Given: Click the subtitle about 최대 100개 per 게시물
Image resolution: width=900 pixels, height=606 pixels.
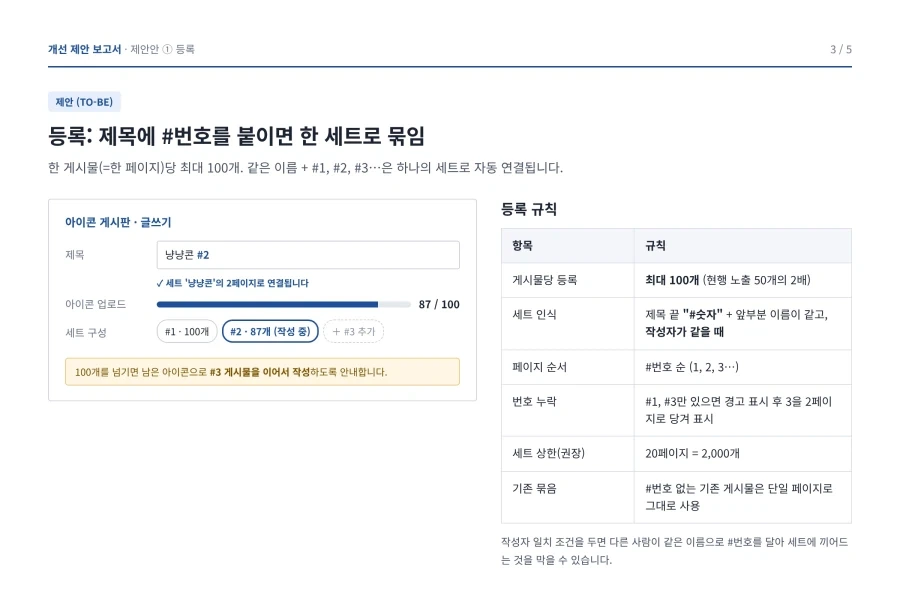Looking at the screenshot, I should coord(305,168).
